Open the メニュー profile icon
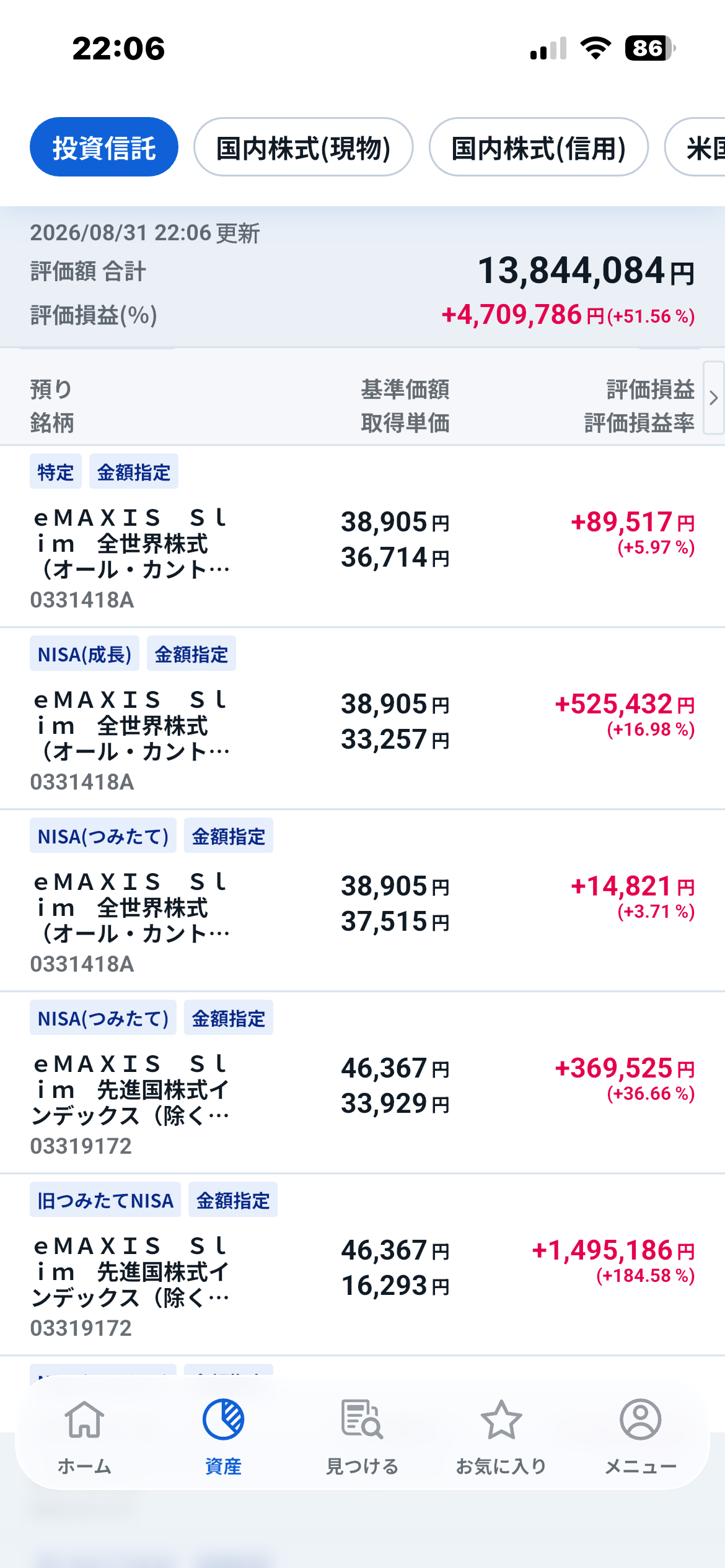Screen dimensions: 725x1568 point(641,1419)
